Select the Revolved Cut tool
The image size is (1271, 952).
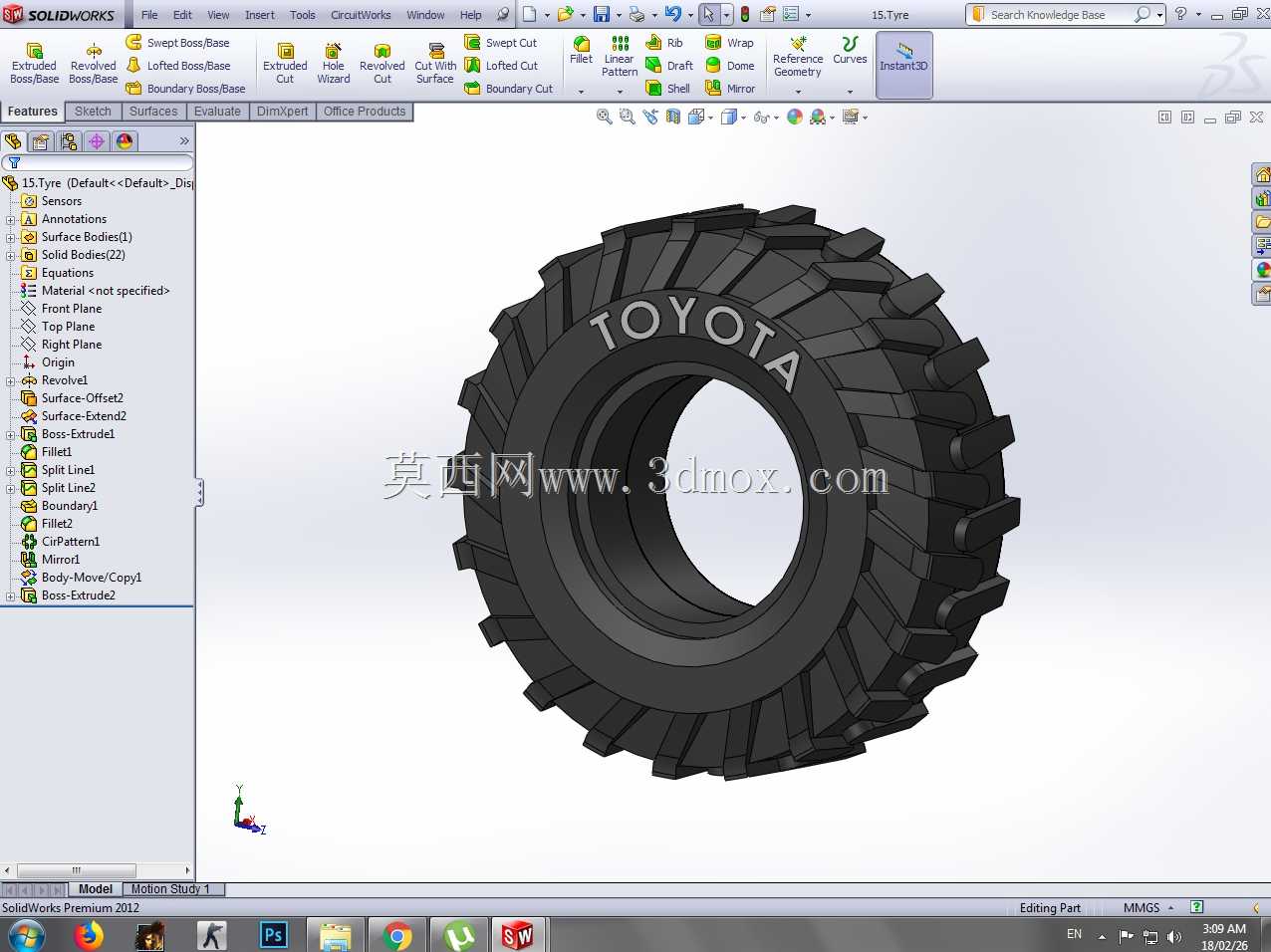point(382,64)
